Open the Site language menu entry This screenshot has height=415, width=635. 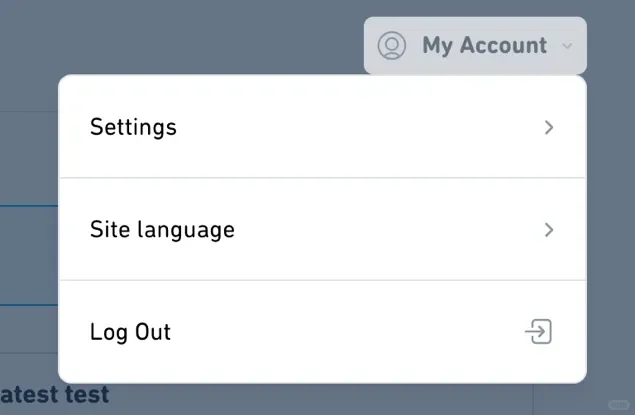322,229
